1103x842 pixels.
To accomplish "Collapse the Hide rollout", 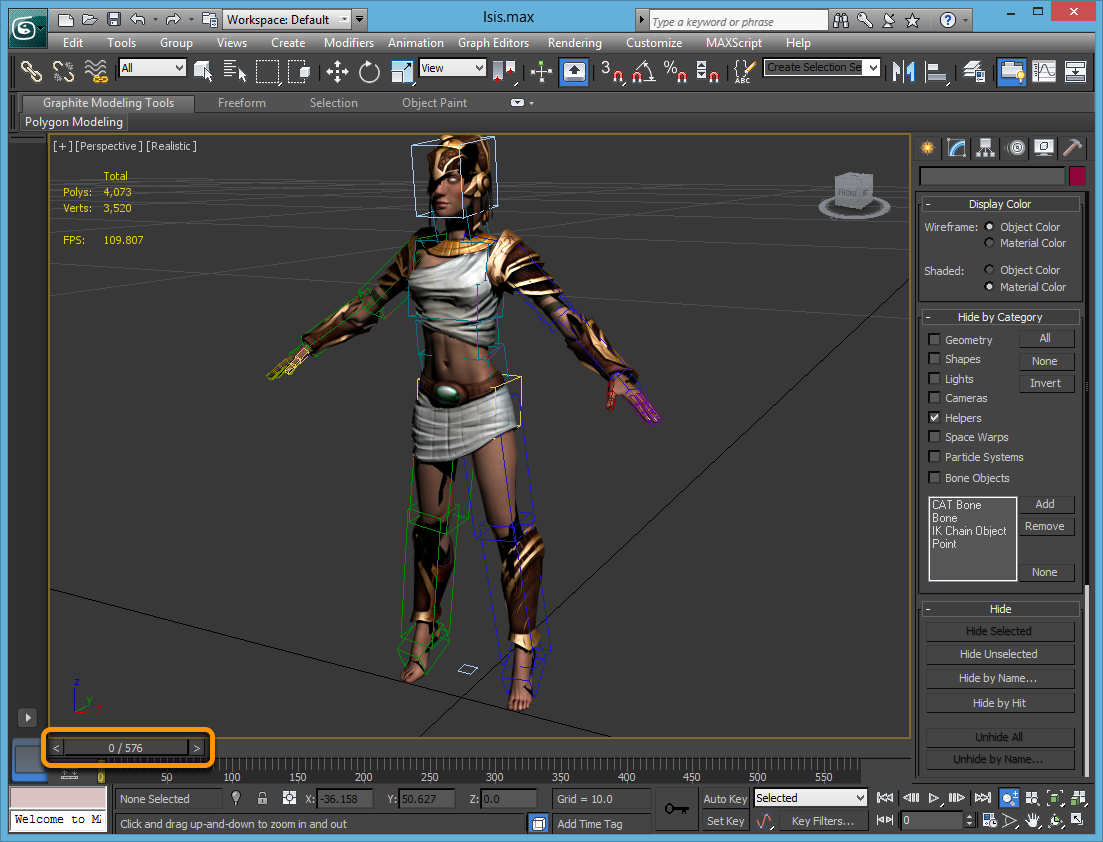I will click(1000, 609).
